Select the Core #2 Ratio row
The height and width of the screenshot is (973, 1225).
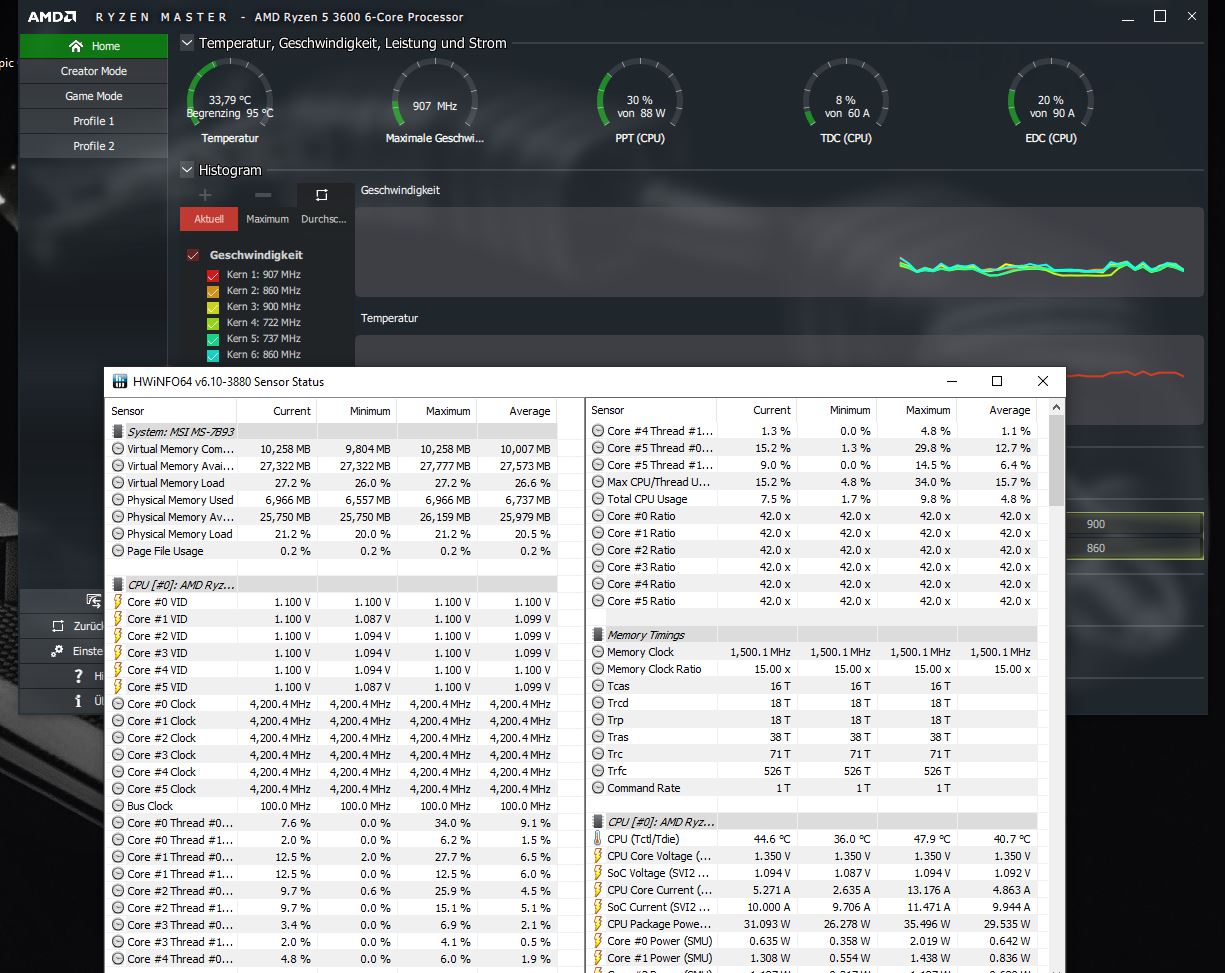point(812,550)
